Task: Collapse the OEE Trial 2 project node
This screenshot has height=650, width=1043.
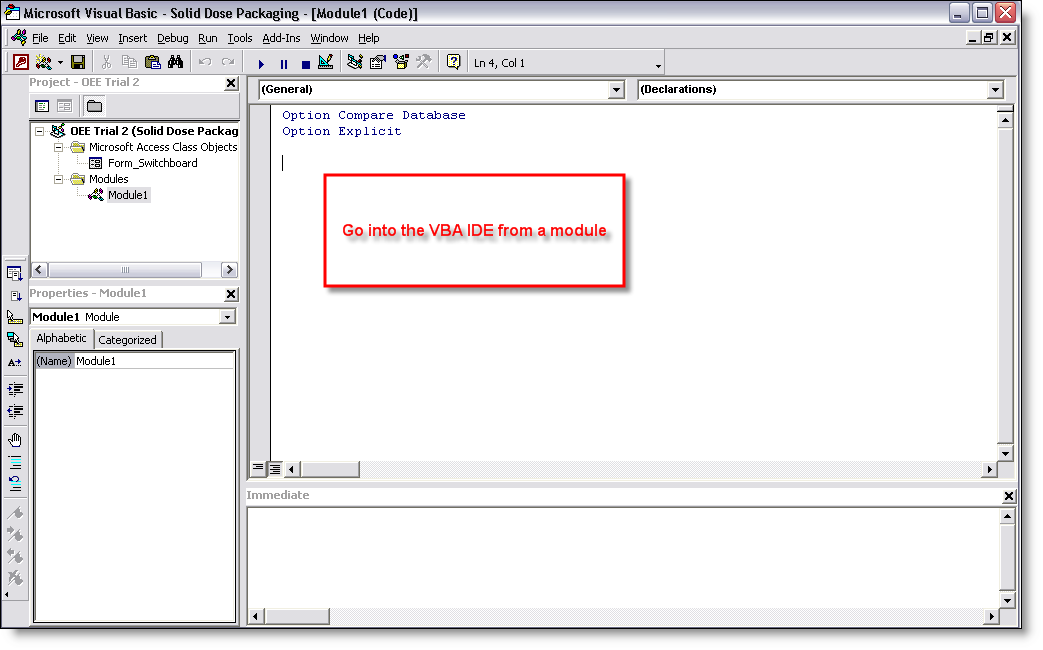Action: 39,131
